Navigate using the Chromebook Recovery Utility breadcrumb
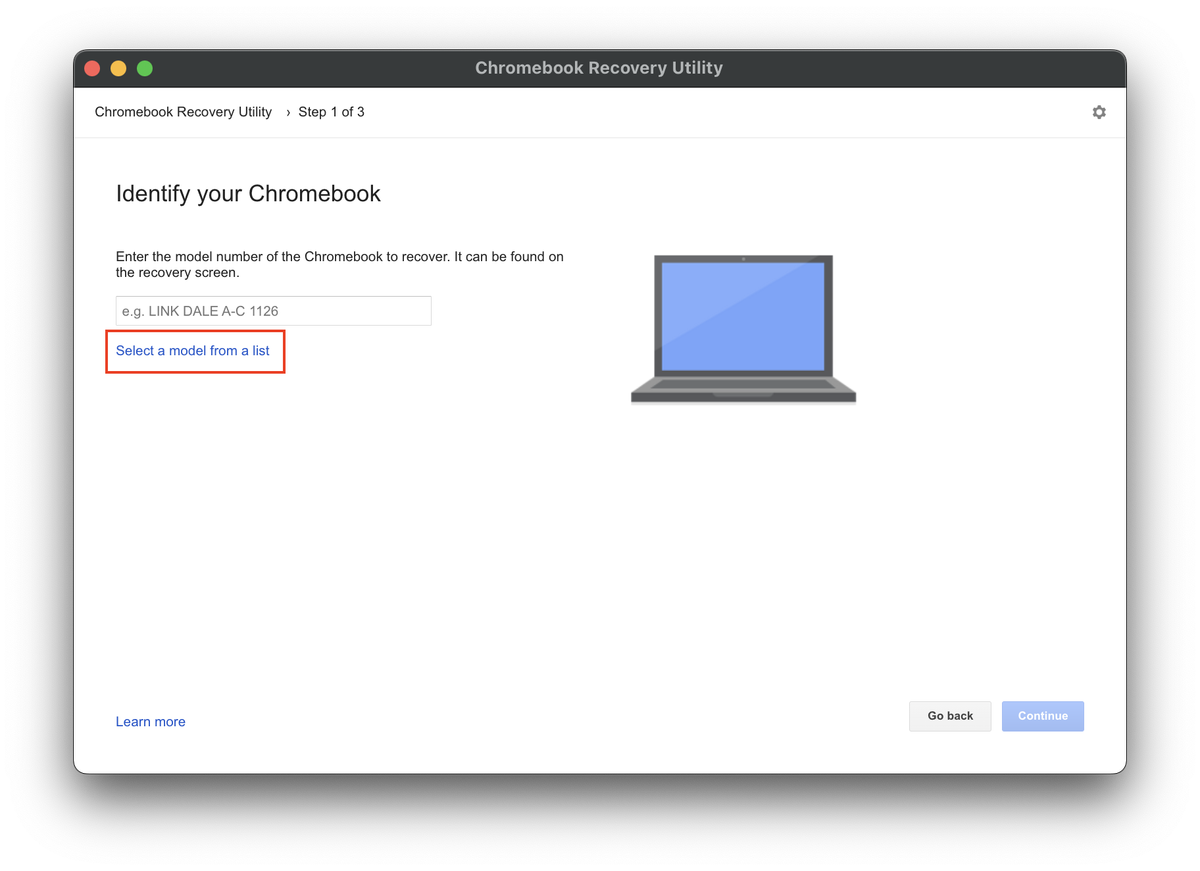Viewport: 1200px width, 871px height. [183, 112]
